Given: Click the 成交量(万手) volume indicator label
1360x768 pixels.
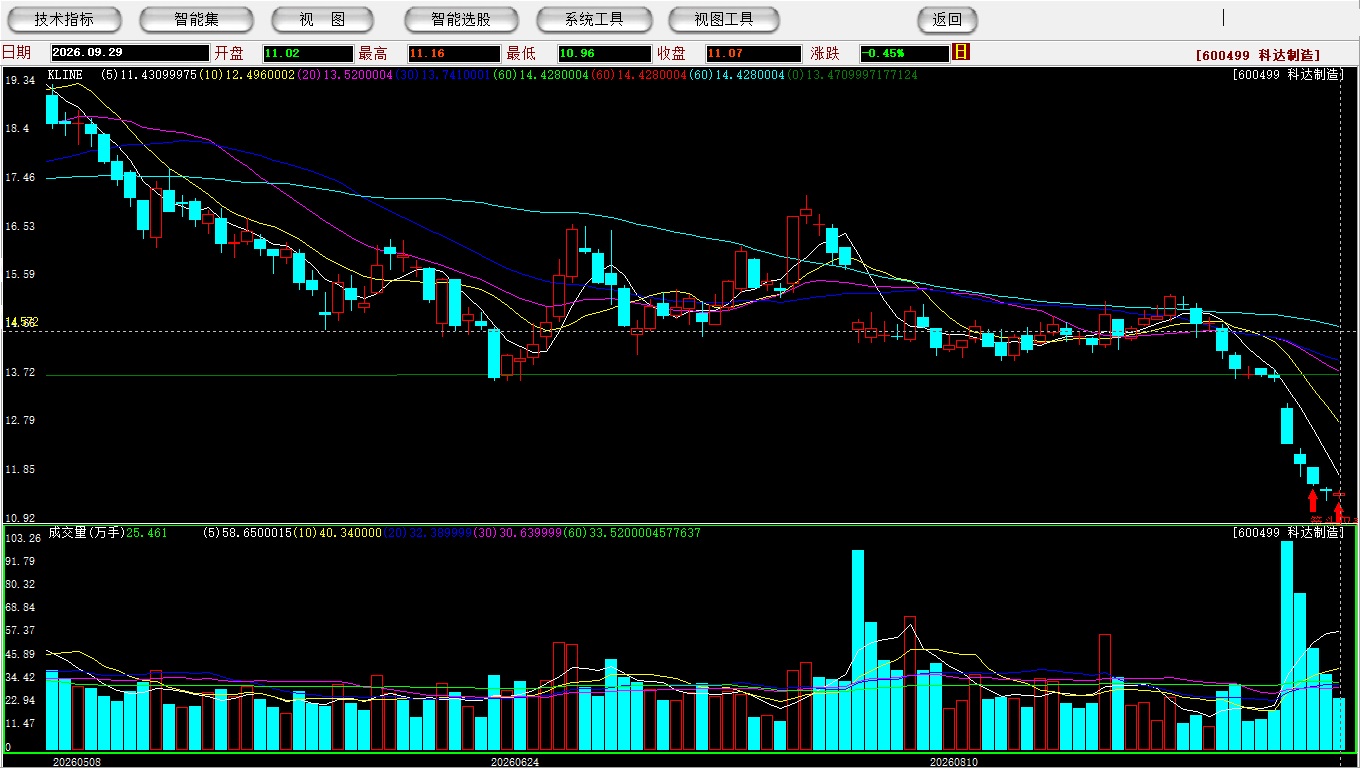Looking at the screenshot, I should (85, 533).
